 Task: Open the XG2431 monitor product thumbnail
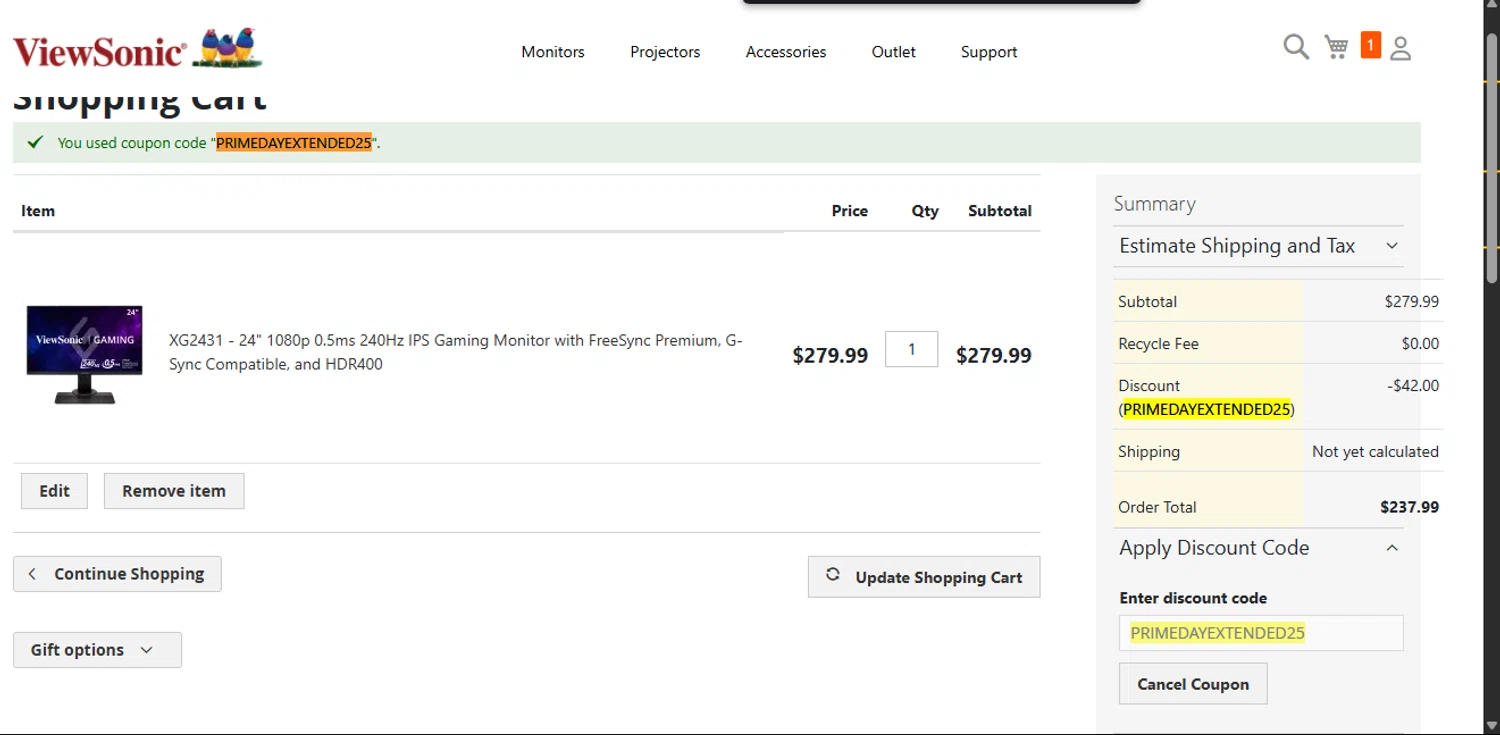coord(85,354)
